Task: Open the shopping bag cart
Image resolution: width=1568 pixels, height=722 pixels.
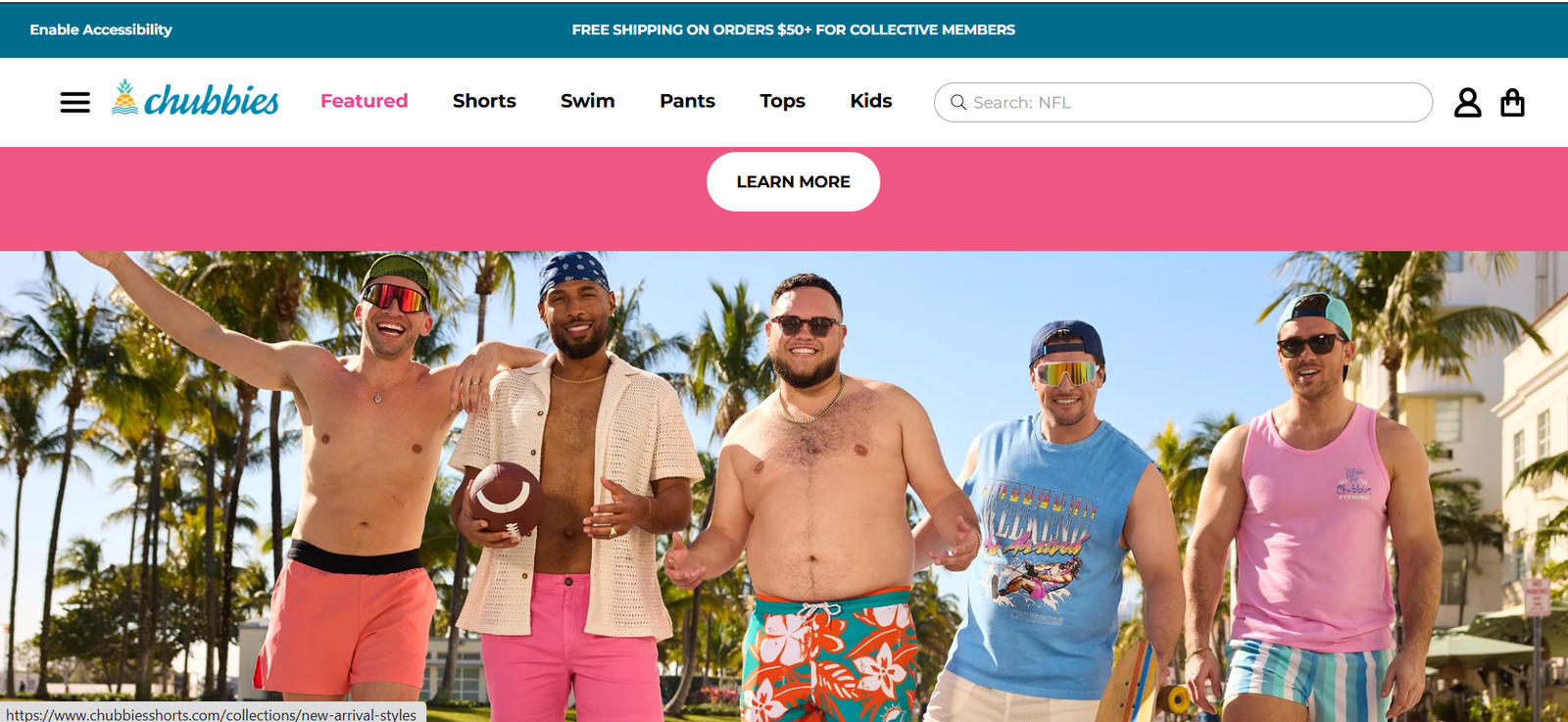Action: pyautogui.click(x=1512, y=102)
